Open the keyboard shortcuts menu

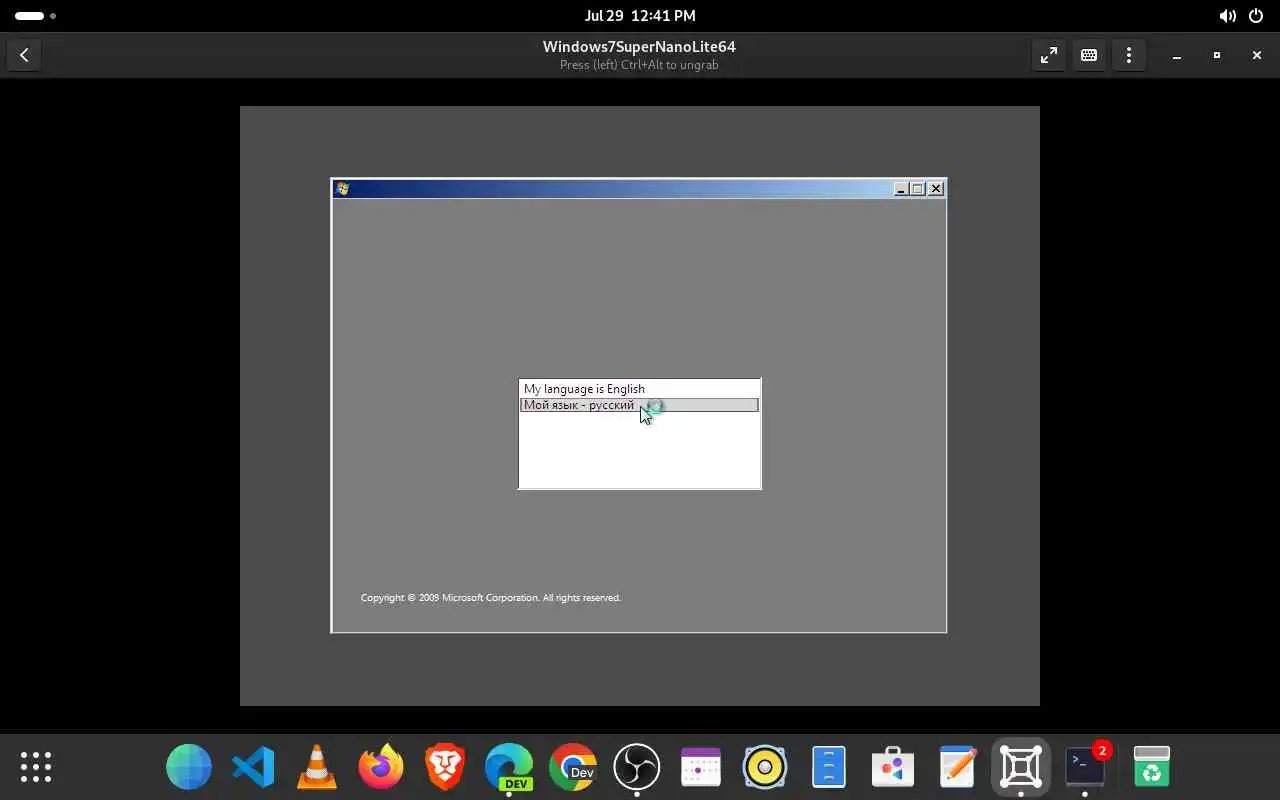(x=1089, y=55)
